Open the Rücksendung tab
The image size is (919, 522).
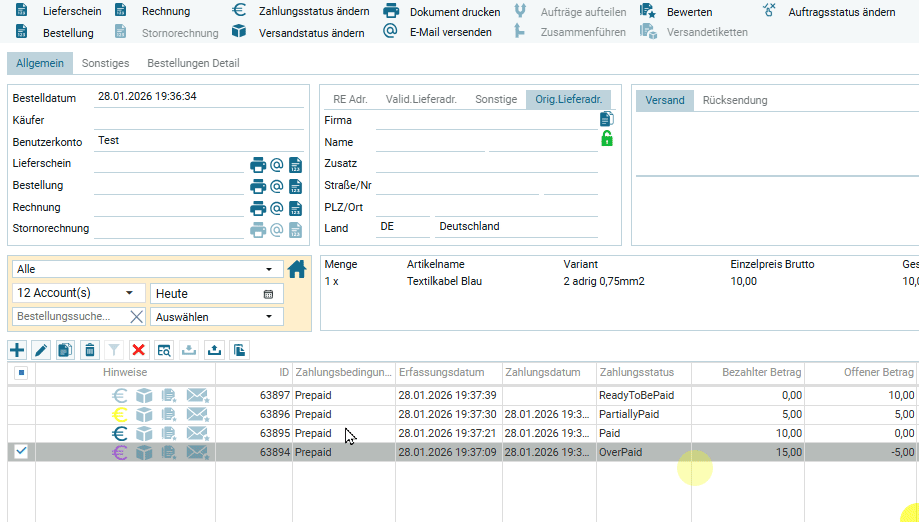click(735, 100)
